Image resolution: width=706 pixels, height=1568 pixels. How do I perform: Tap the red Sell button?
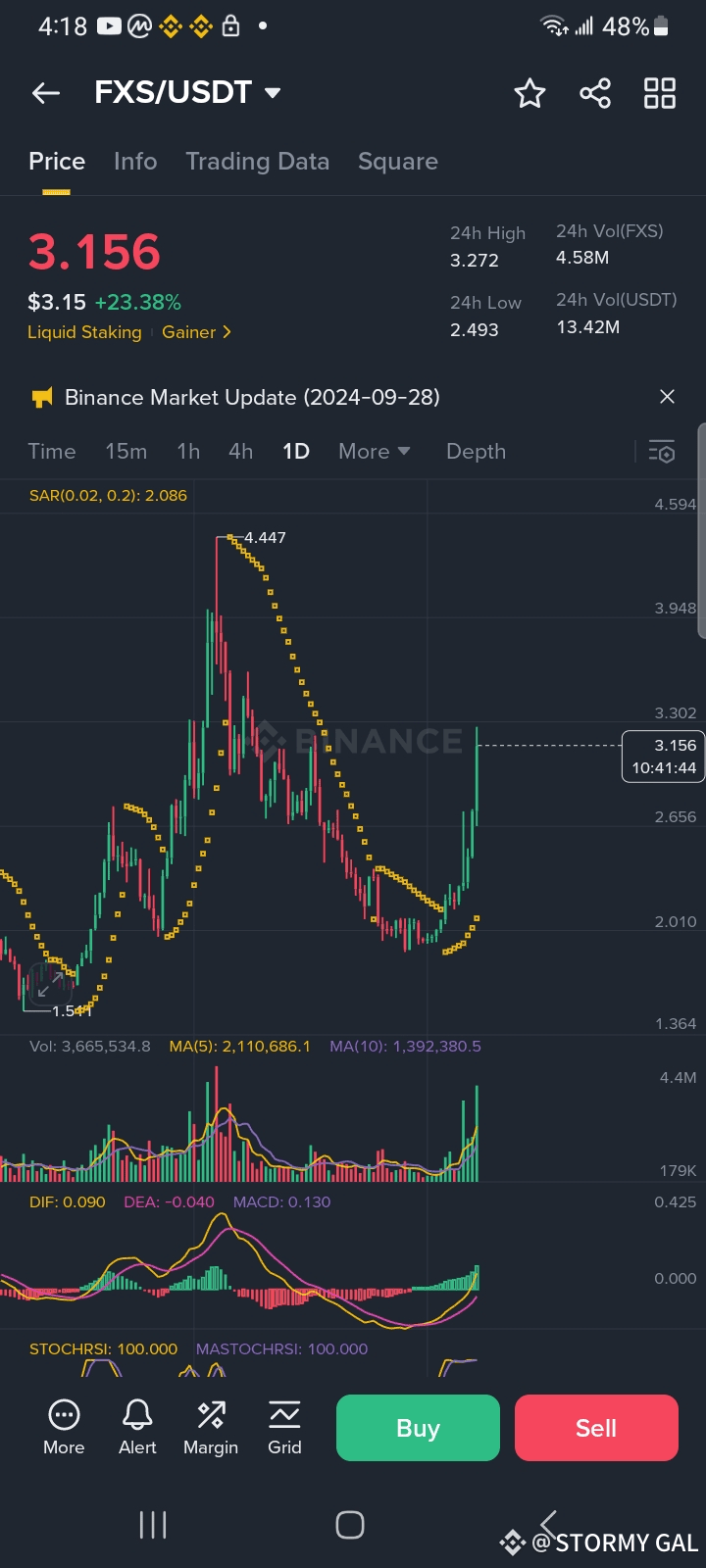click(x=596, y=1428)
